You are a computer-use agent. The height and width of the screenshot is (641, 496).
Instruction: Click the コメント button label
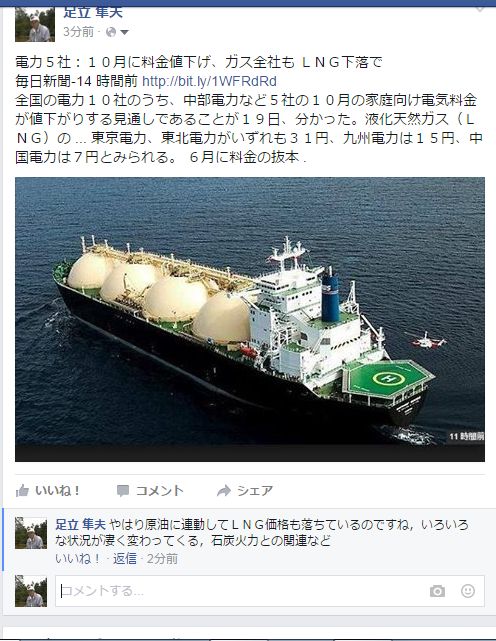pyautogui.click(x=159, y=490)
